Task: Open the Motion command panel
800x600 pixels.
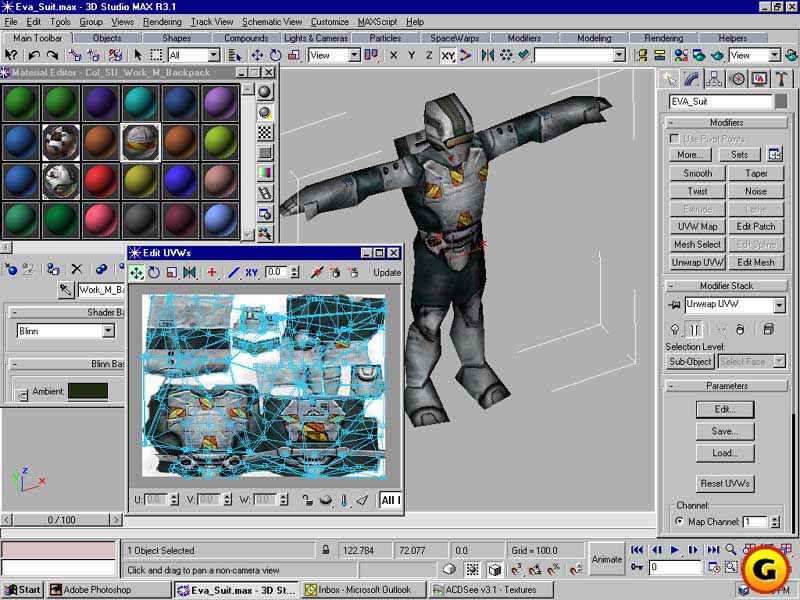Action: (737, 79)
